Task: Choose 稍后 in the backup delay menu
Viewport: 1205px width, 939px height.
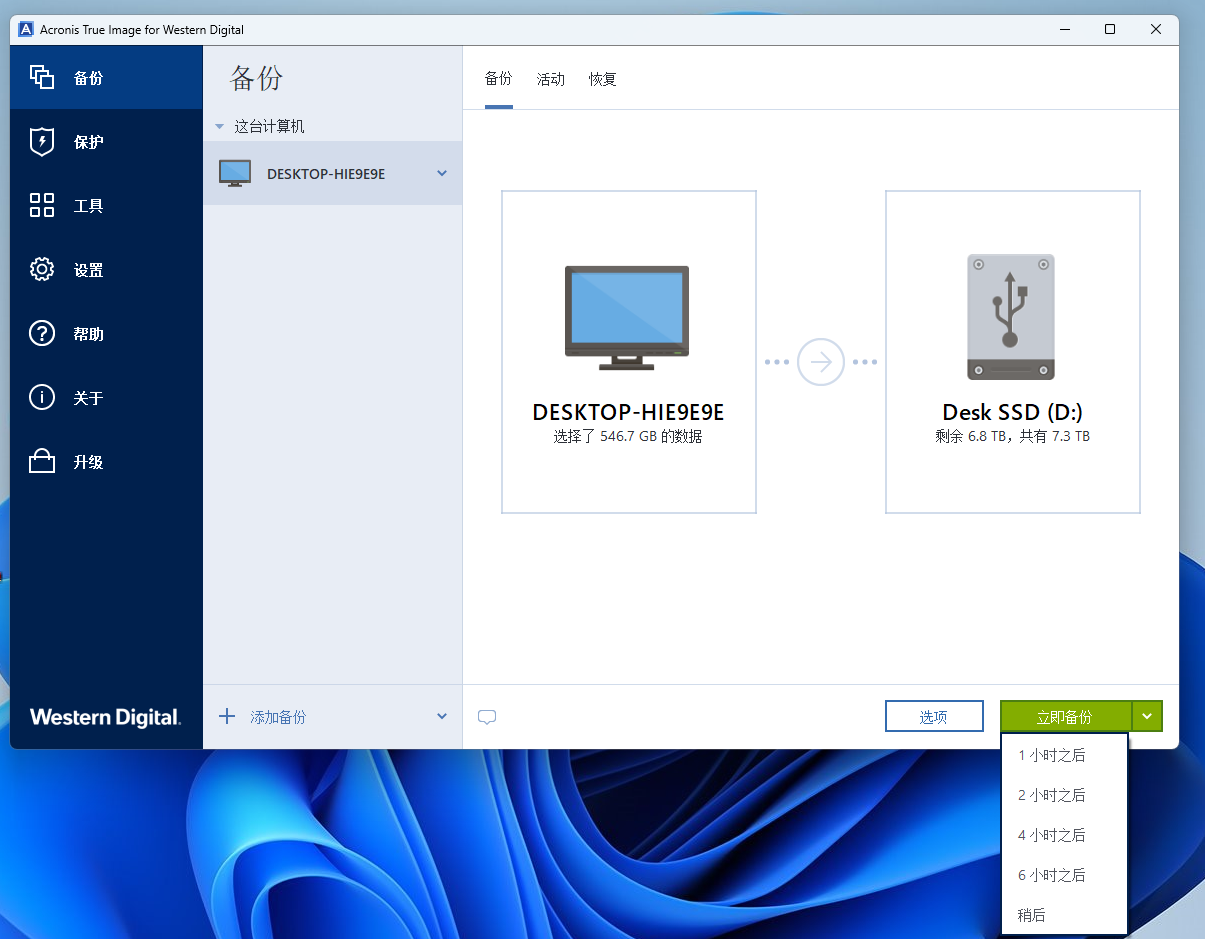Action: (1031, 915)
